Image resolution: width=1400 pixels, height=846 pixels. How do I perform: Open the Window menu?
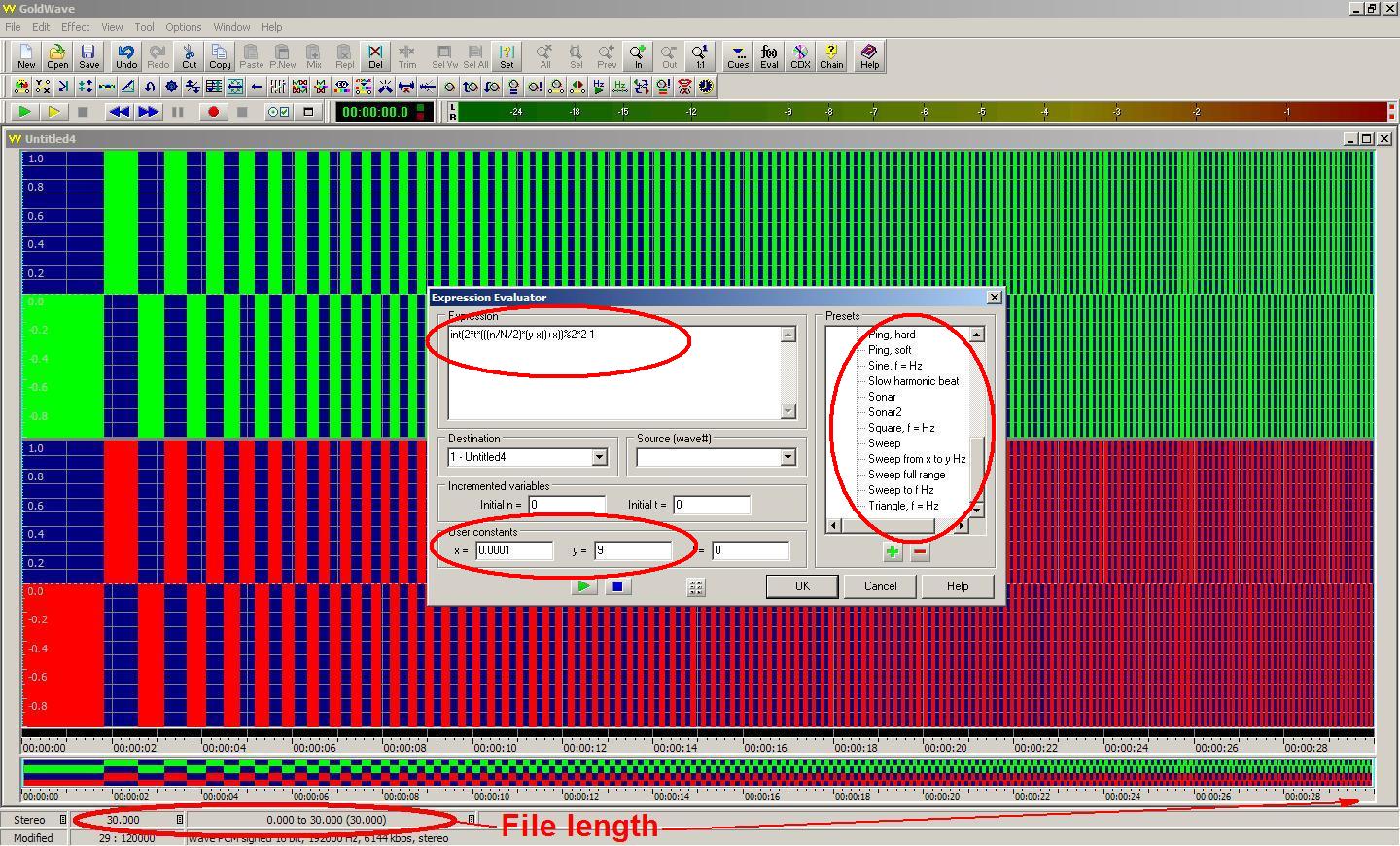tap(231, 27)
